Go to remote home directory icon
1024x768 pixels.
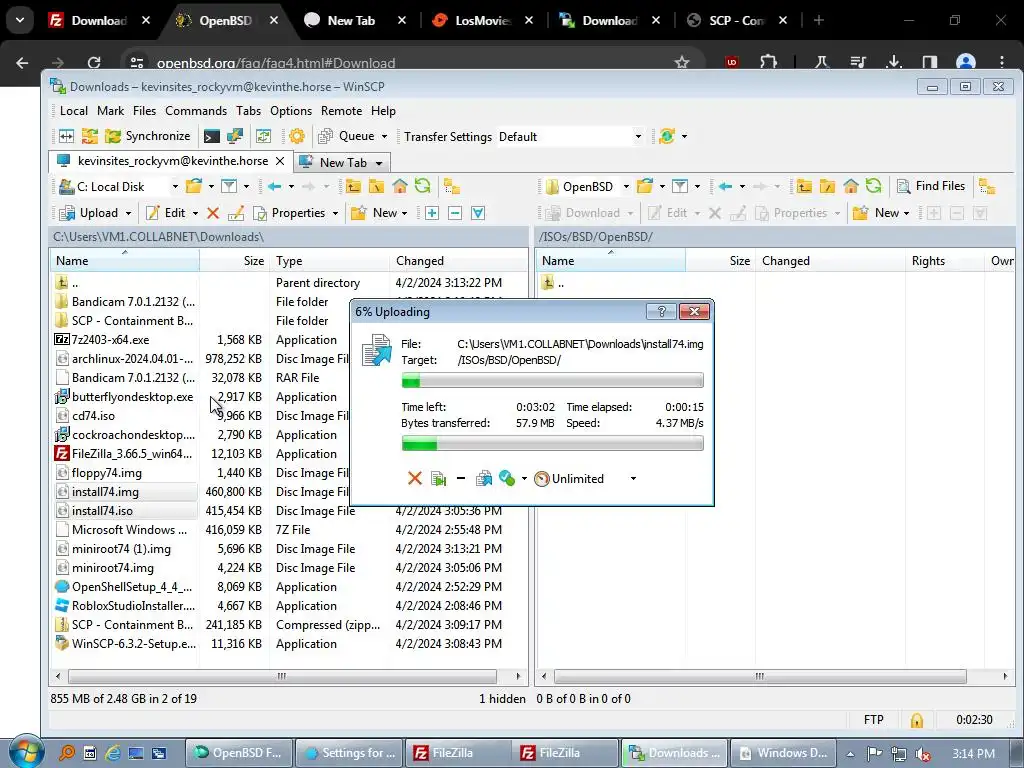850,187
